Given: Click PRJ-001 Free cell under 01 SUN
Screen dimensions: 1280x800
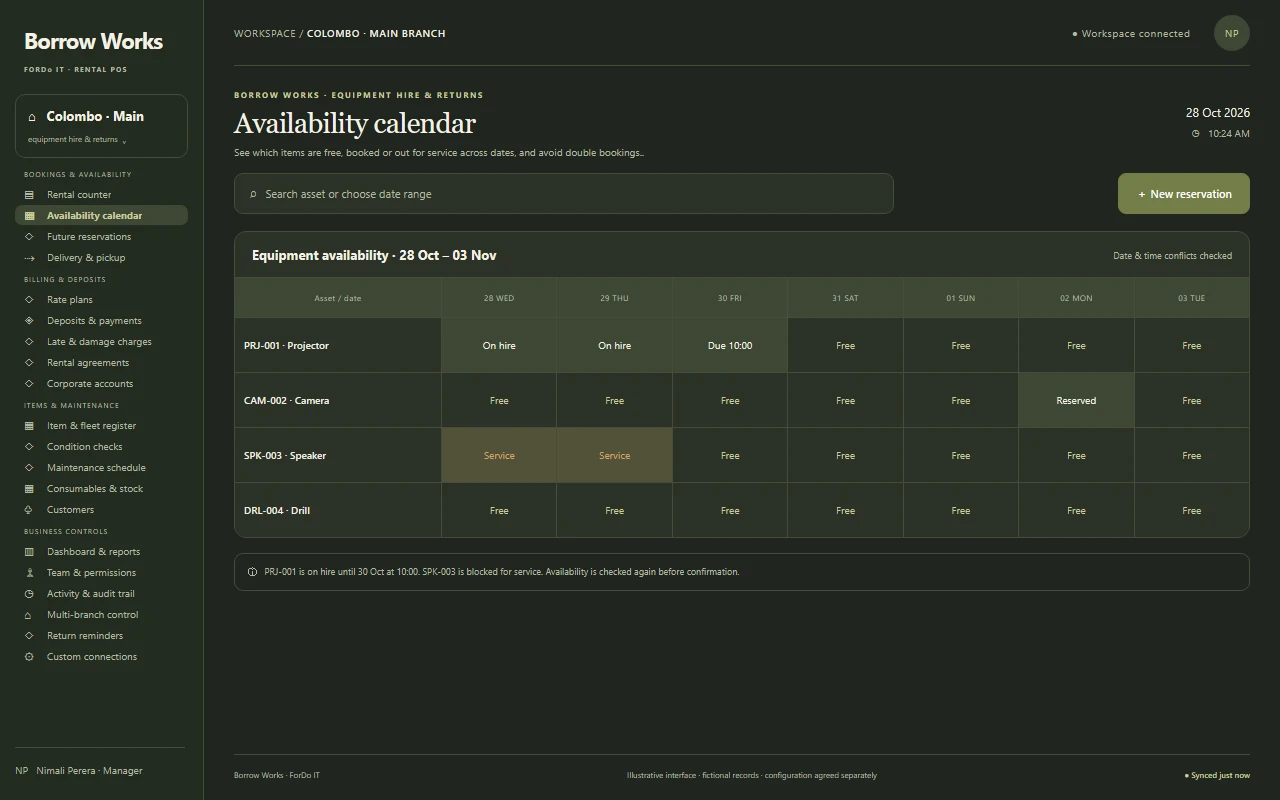Looking at the screenshot, I should [x=961, y=346].
